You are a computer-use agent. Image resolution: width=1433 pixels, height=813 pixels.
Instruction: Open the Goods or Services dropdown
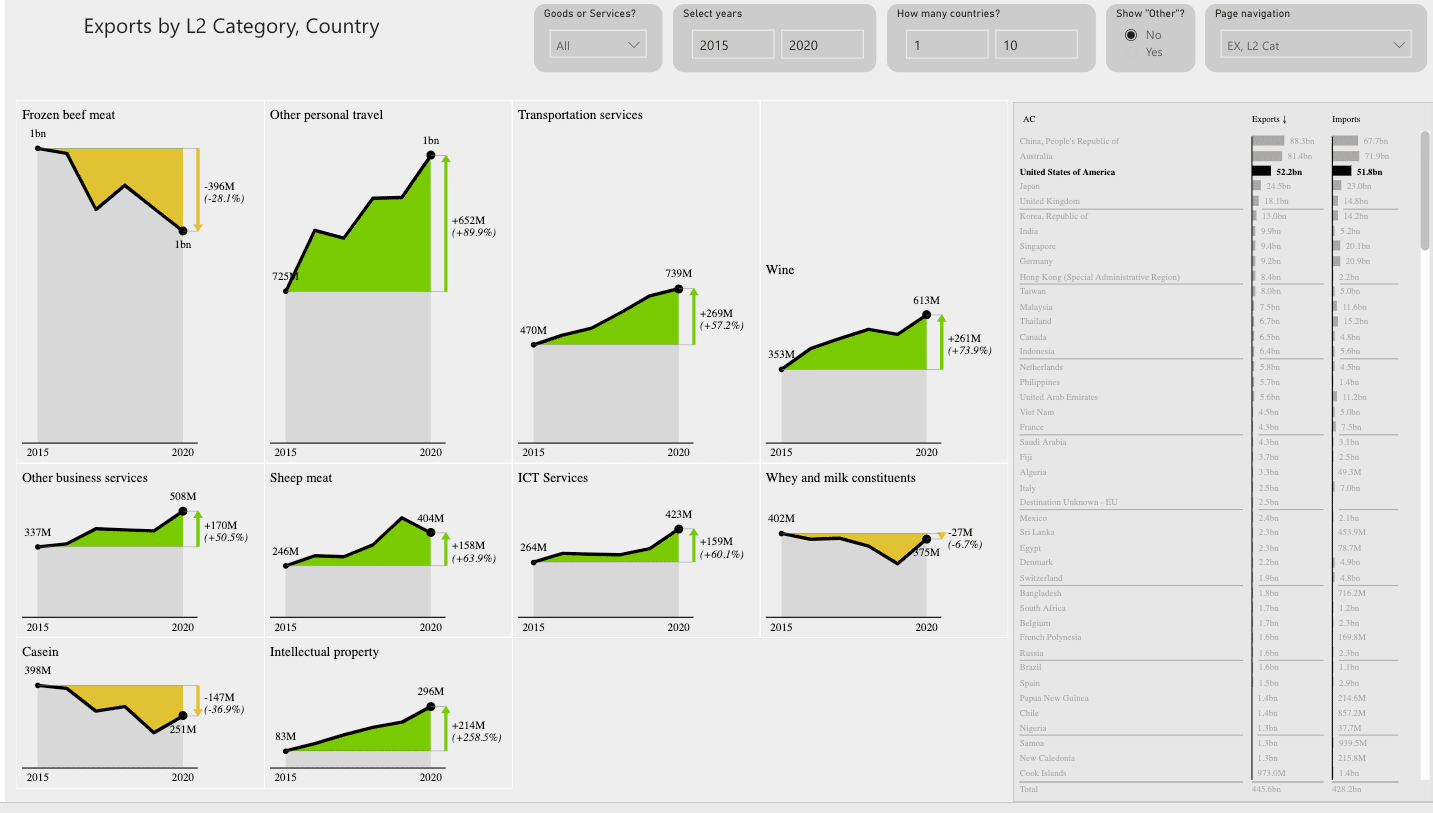click(x=598, y=45)
